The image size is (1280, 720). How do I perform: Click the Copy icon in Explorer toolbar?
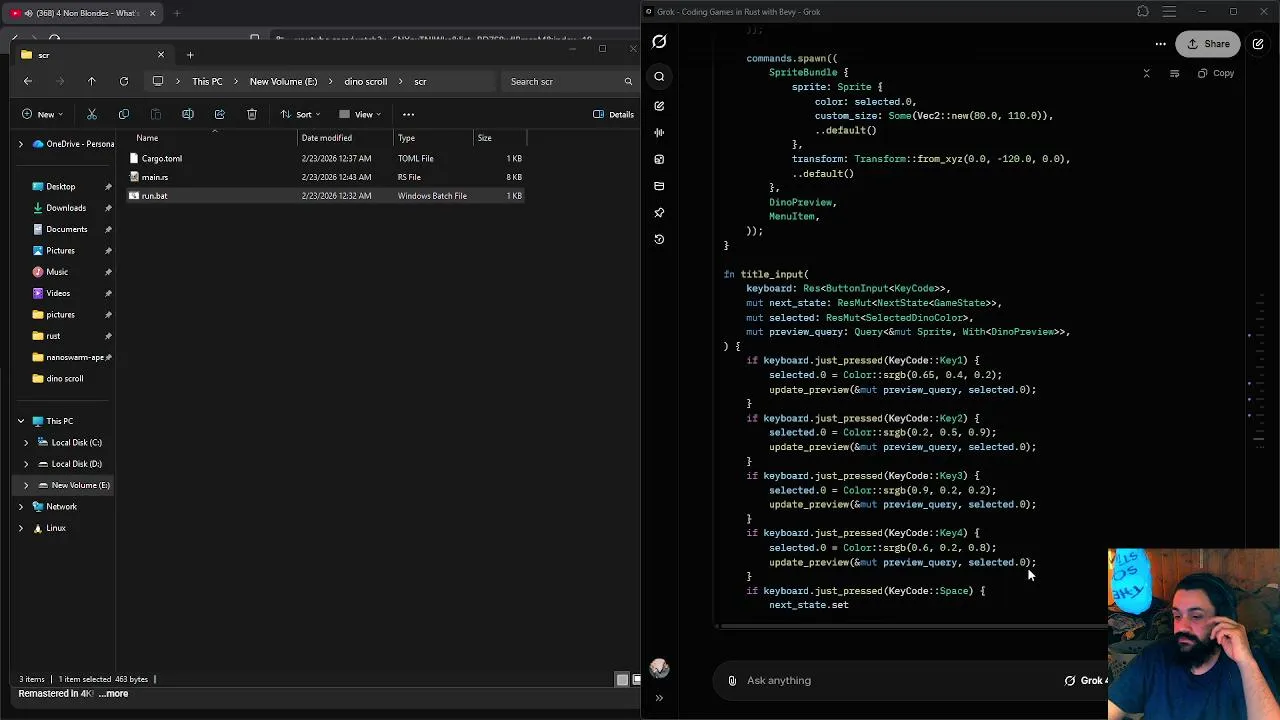[x=123, y=115]
